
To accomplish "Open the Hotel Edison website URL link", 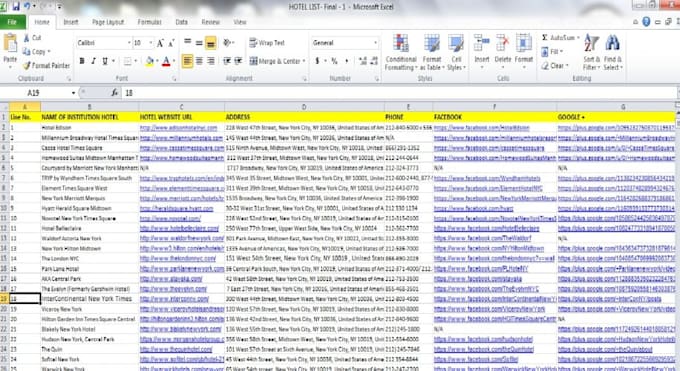I will pyautogui.click(x=178, y=128).
